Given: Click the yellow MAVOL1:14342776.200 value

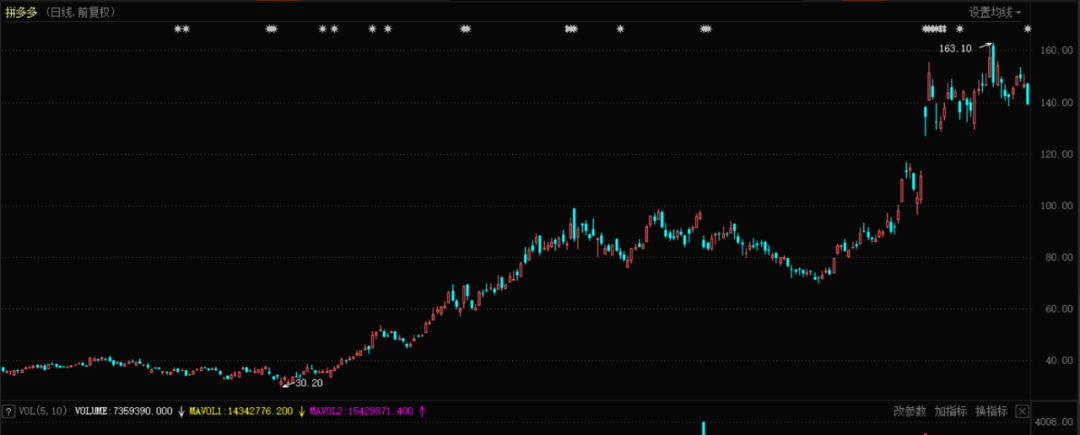Looking at the screenshot, I should [x=242, y=412].
